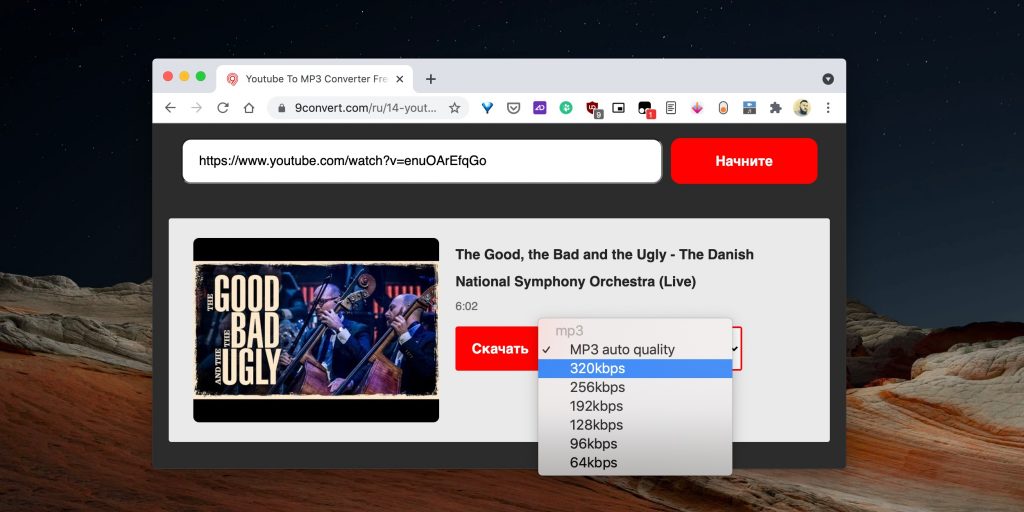Reload the 9convert page

pos(223,108)
